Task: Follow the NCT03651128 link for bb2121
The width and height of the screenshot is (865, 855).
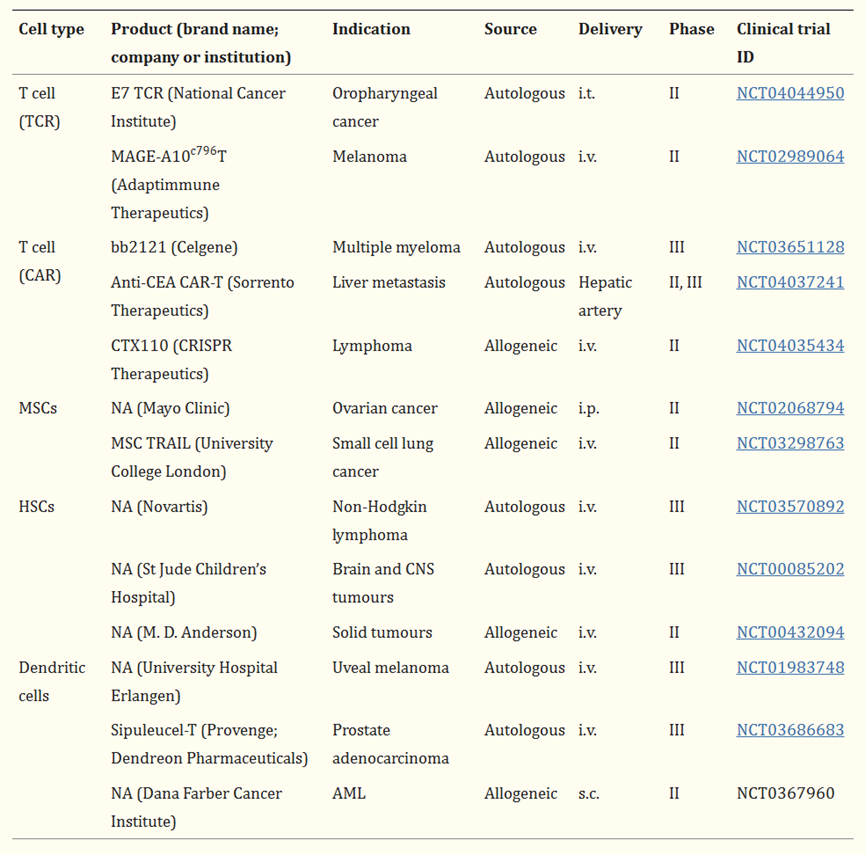Action: [790, 248]
